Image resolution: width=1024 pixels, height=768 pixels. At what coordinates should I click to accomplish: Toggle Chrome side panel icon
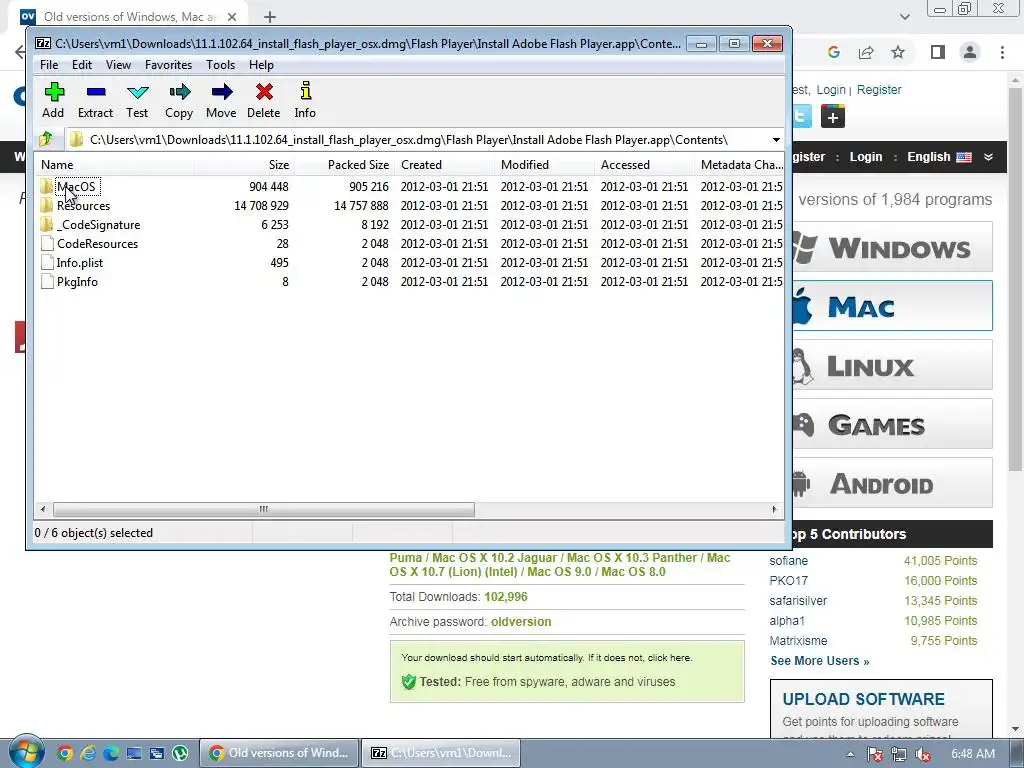click(938, 52)
